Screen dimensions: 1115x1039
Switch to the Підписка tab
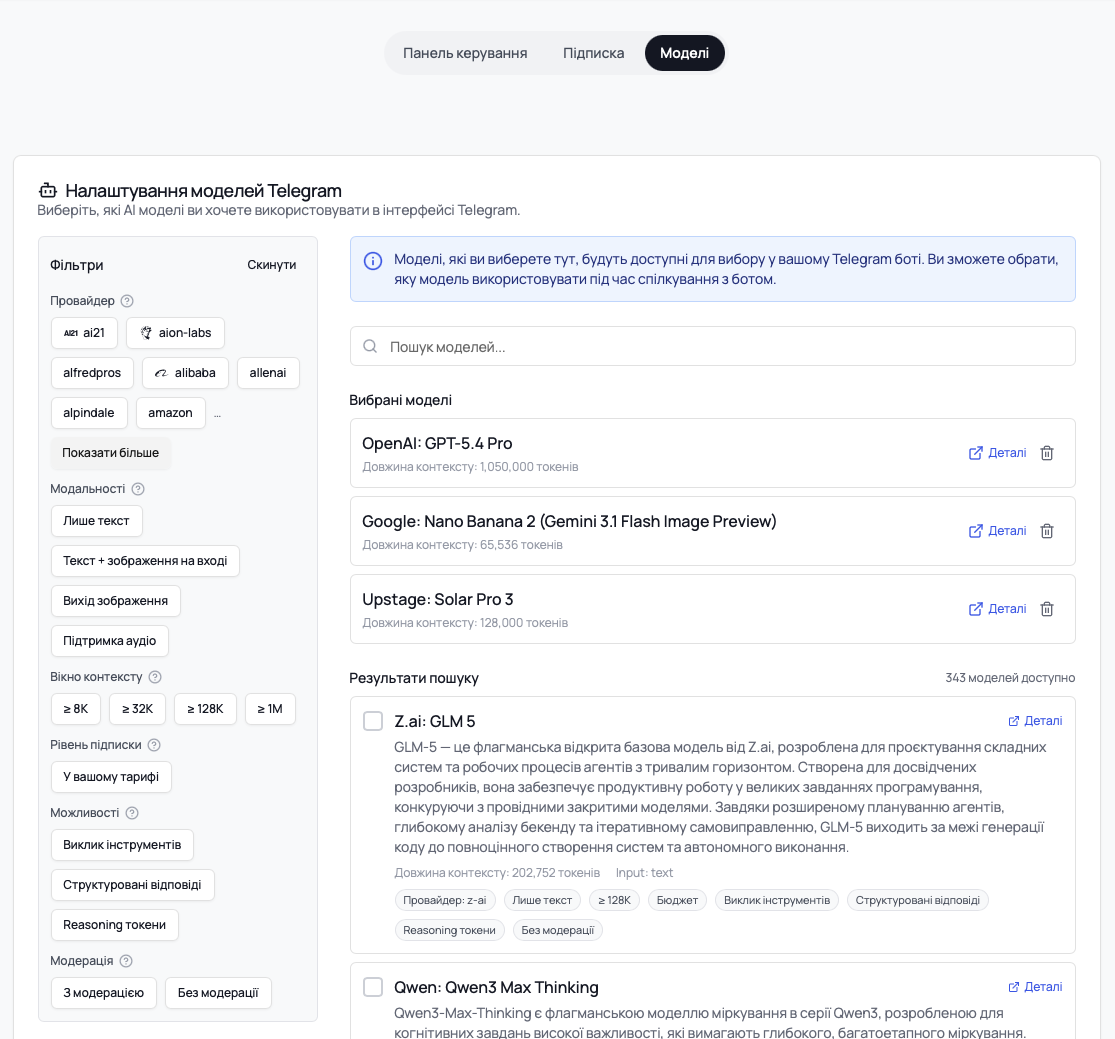tap(593, 53)
